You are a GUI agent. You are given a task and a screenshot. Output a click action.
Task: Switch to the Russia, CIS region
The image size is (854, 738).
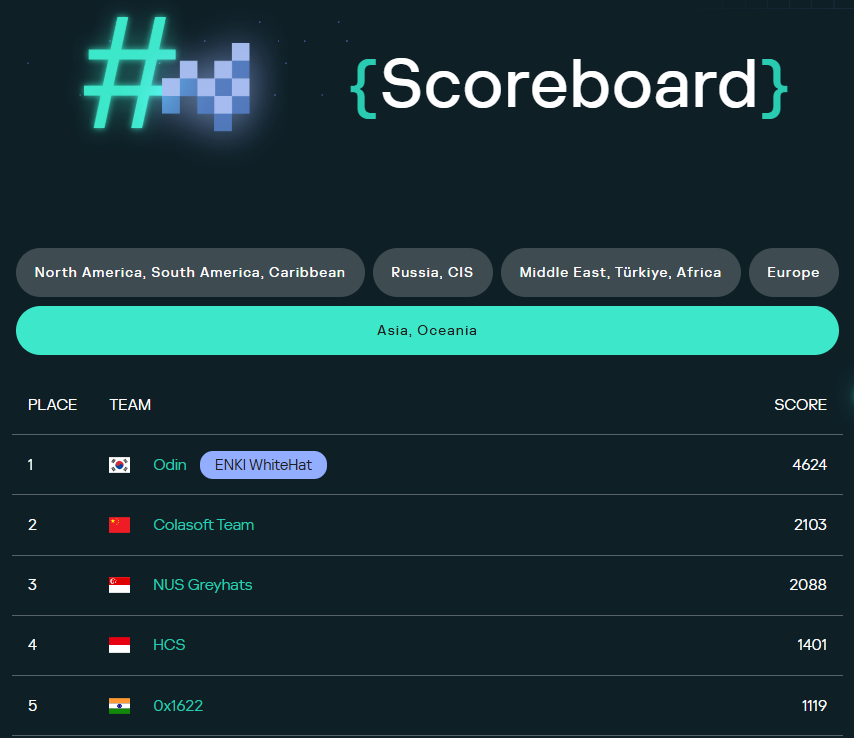[x=432, y=272]
